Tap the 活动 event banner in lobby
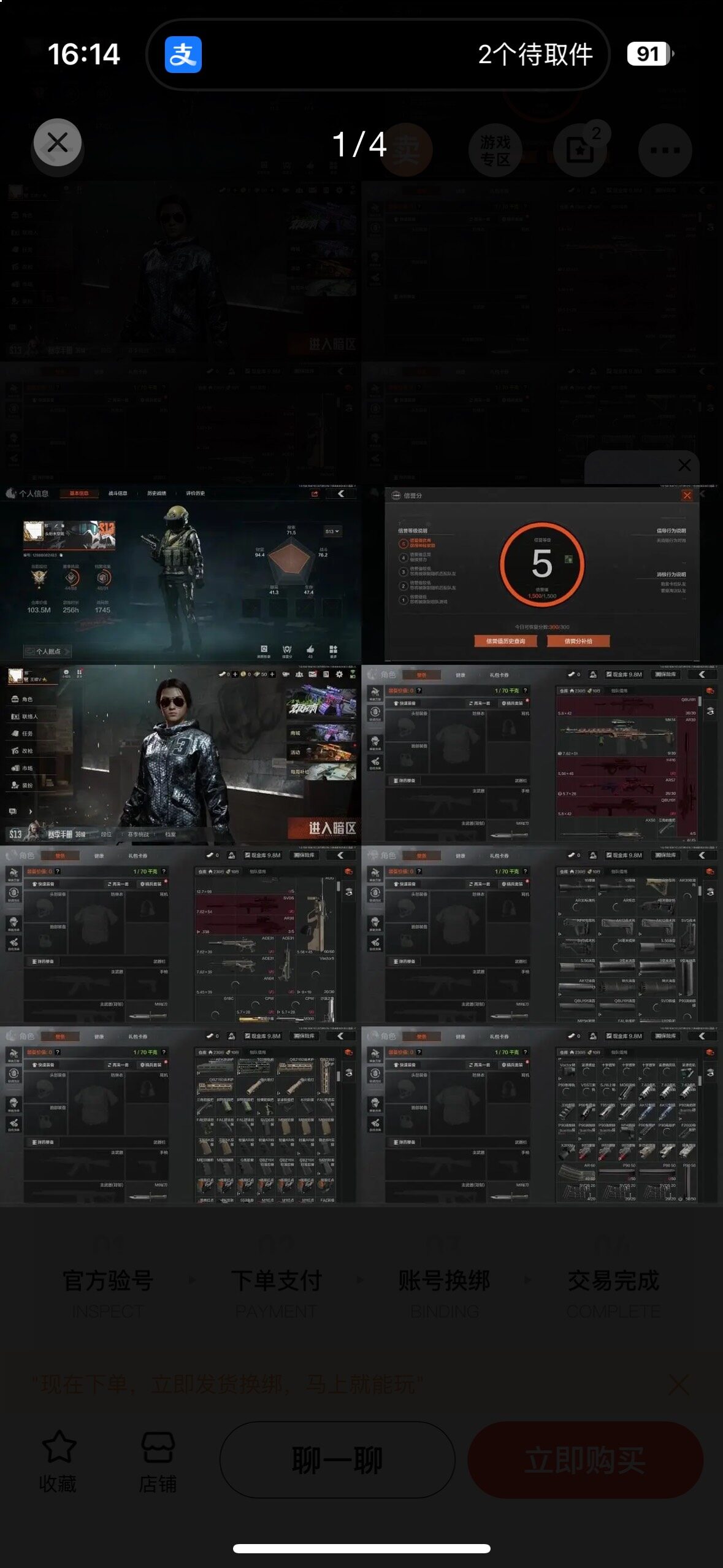Image resolution: width=723 pixels, height=1568 pixels. click(x=322, y=752)
